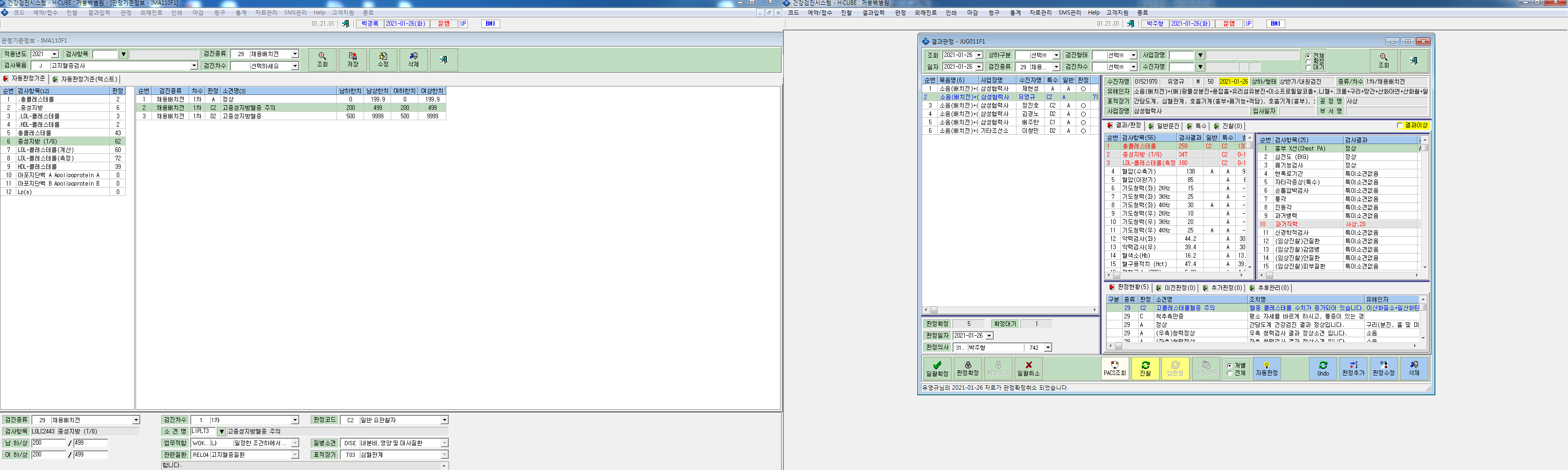Click the 수정 edit icon button
The image size is (1568, 470).
click(x=383, y=59)
